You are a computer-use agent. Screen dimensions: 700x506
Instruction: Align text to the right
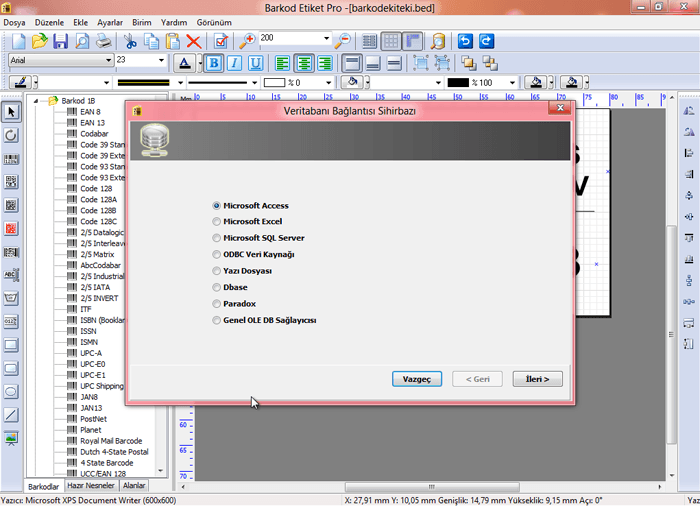pos(325,63)
